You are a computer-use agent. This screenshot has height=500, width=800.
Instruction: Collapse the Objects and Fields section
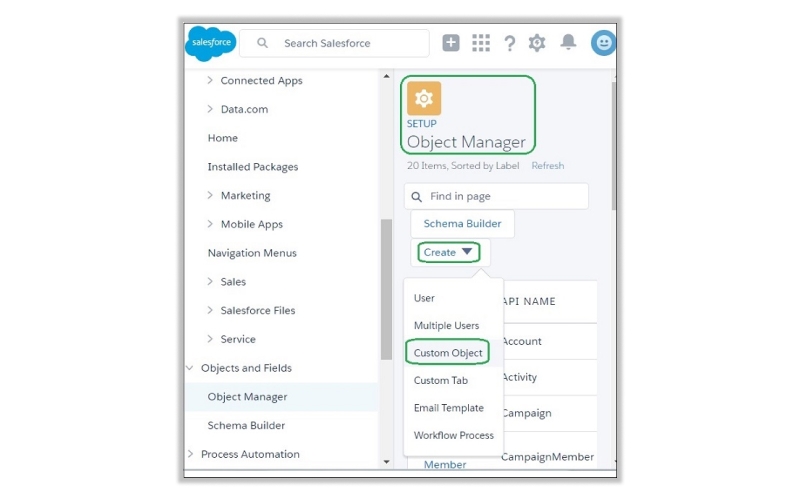(x=190, y=367)
